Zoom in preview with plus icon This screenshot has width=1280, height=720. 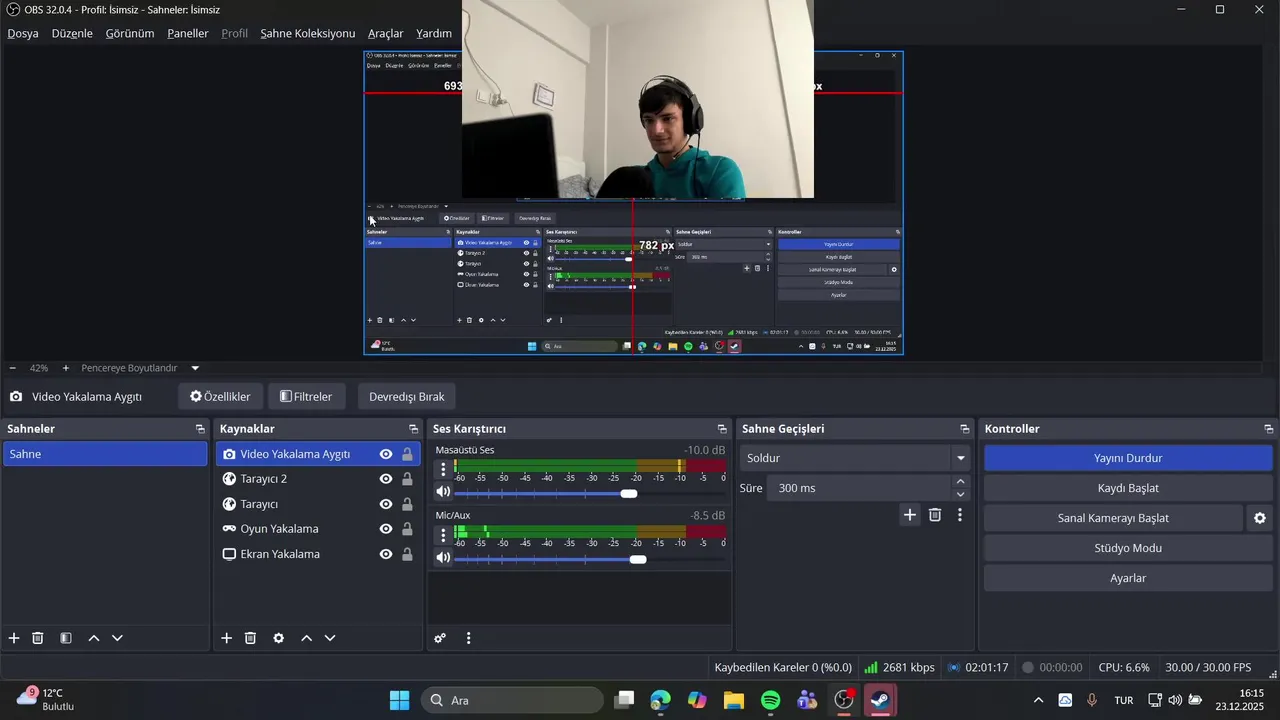coord(66,368)
